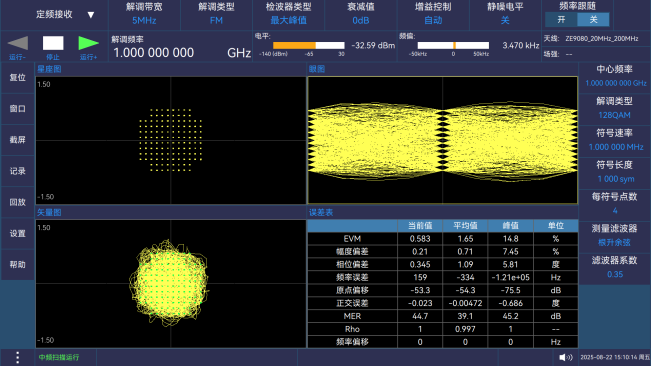Screen dimensions: 651x366
Task: Click the antenna ZE9080_20MHz_200MHz field
Action: pyautogui.click(x=602, y=39)
